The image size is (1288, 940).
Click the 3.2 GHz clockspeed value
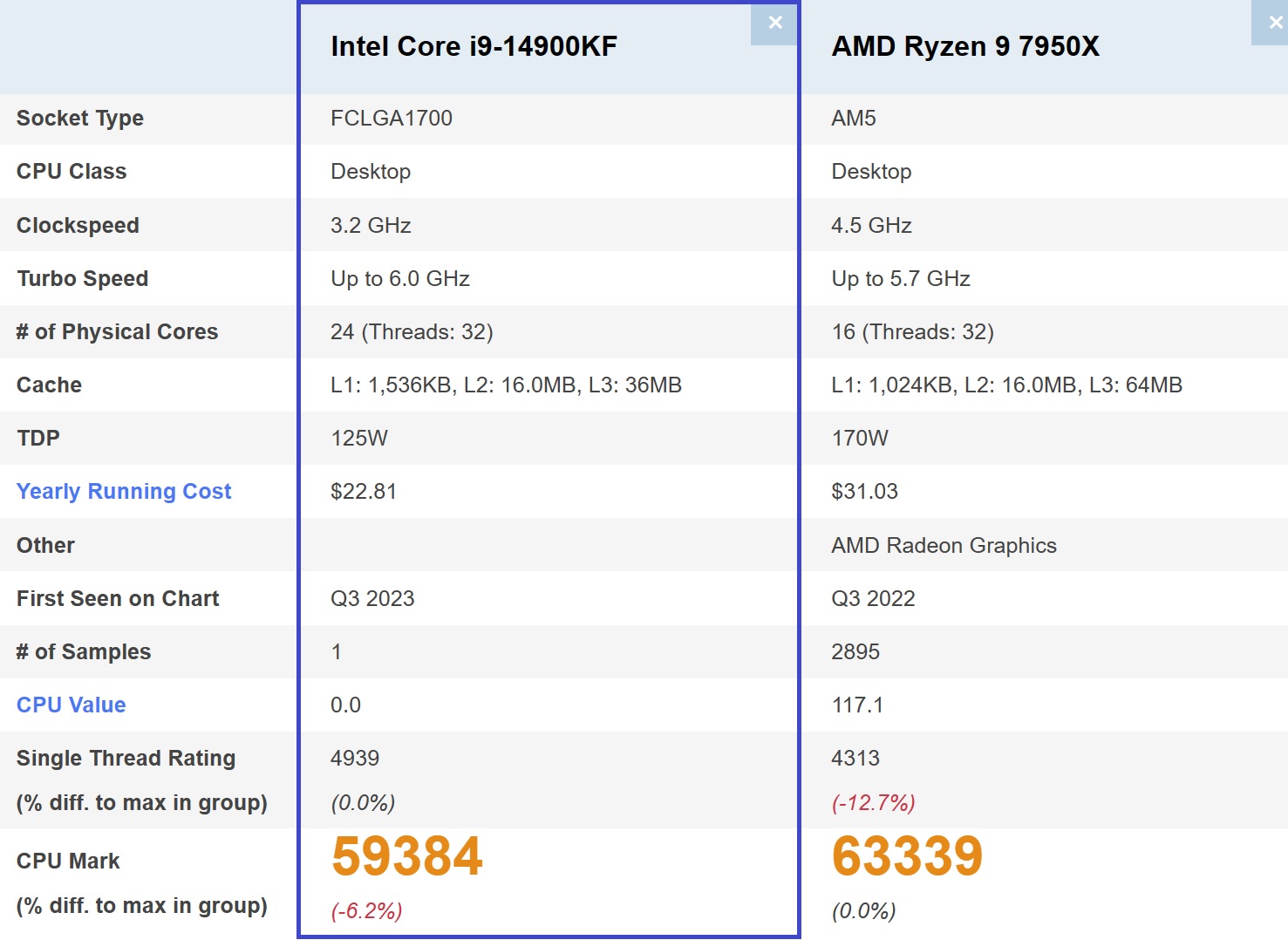(x=371, y=226)
